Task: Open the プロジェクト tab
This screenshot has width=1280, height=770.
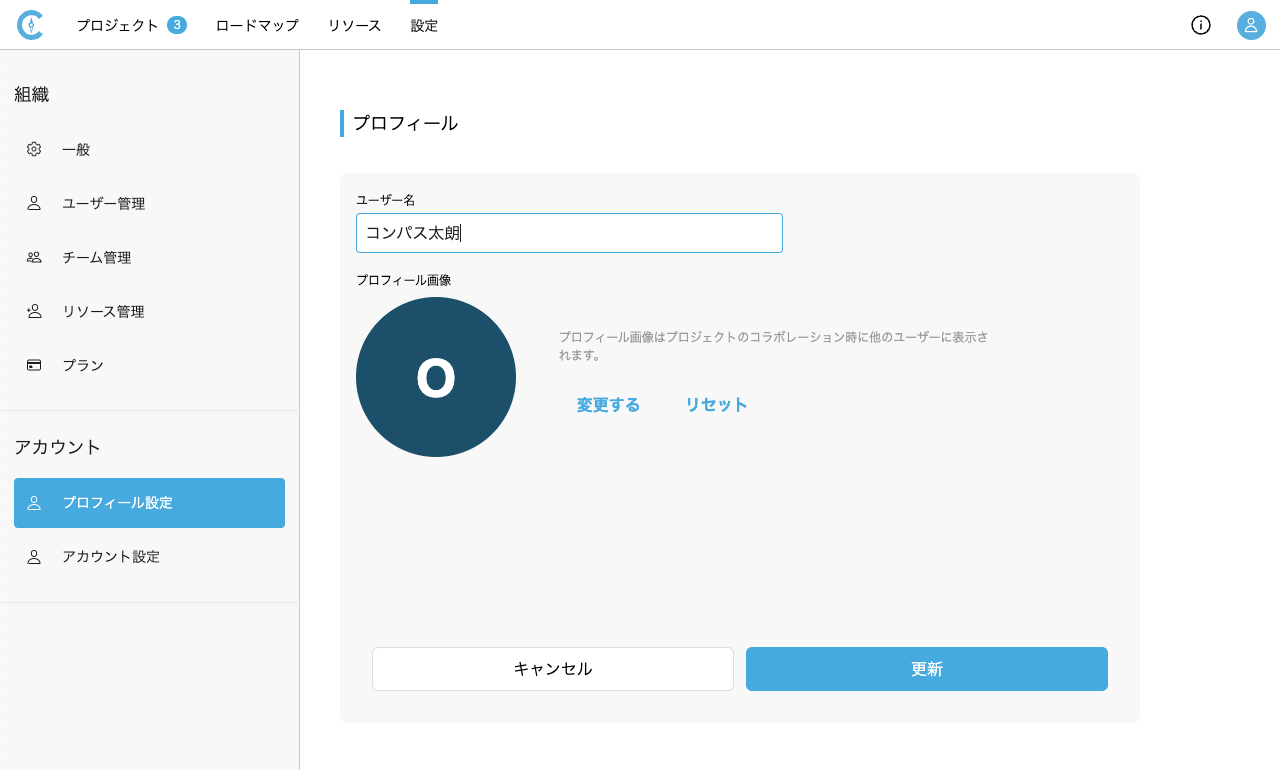Action: click(118, 25)
